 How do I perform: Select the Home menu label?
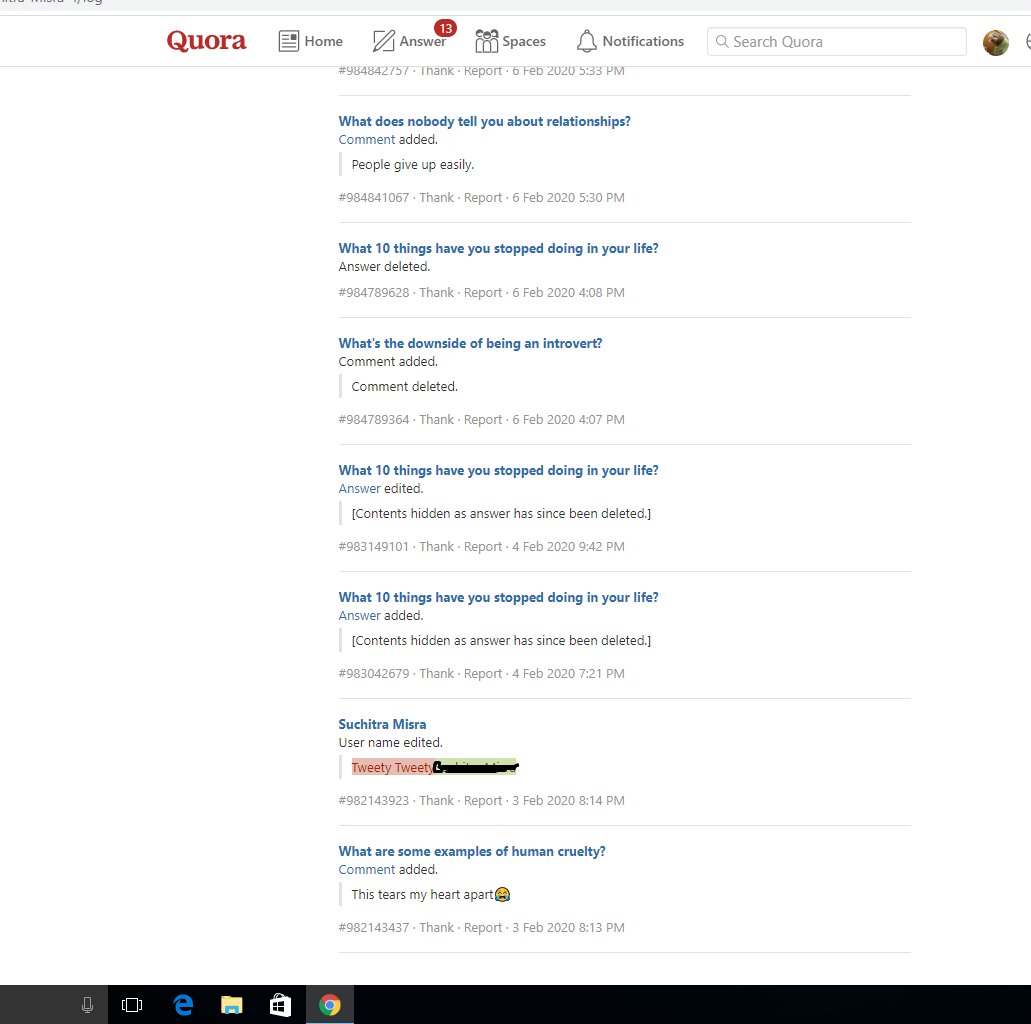324,41
